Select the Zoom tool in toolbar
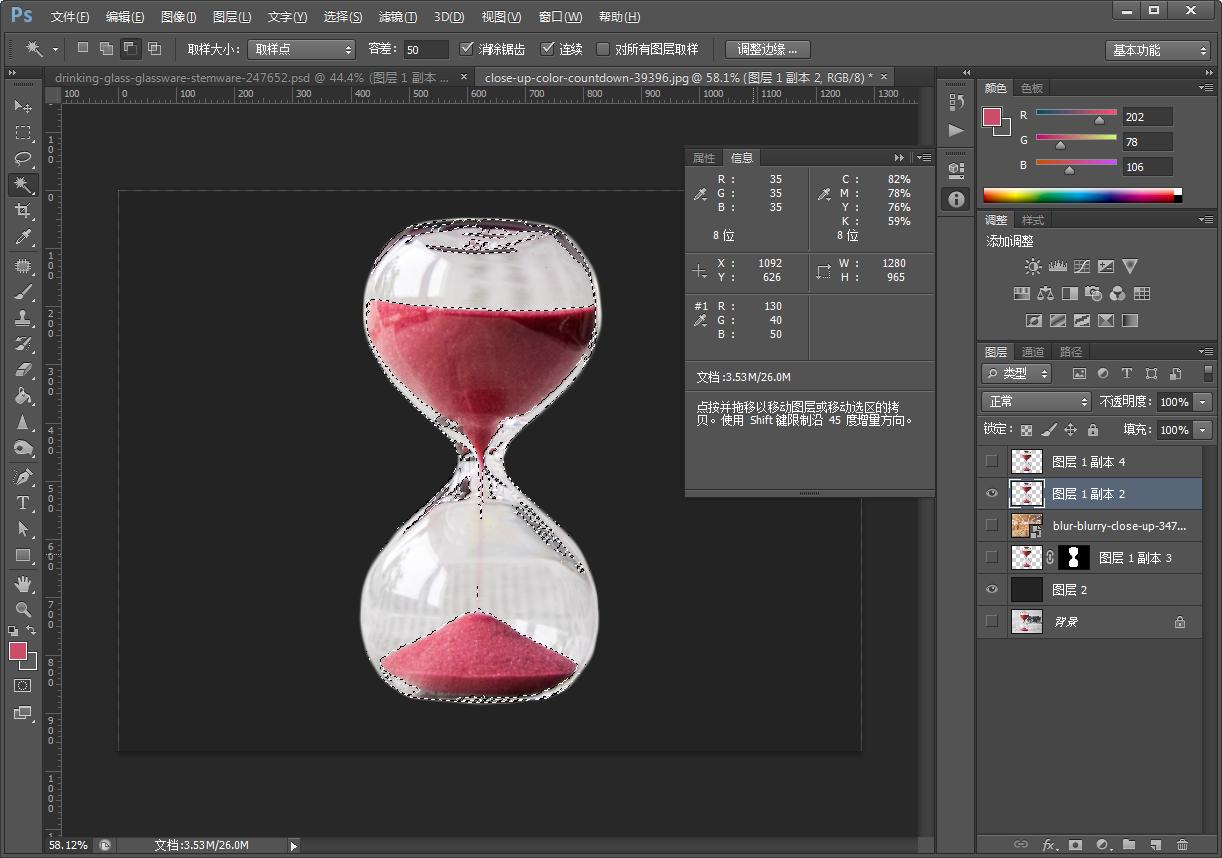The height and width of the screenshot is (858, 1222). pos(23,609)
